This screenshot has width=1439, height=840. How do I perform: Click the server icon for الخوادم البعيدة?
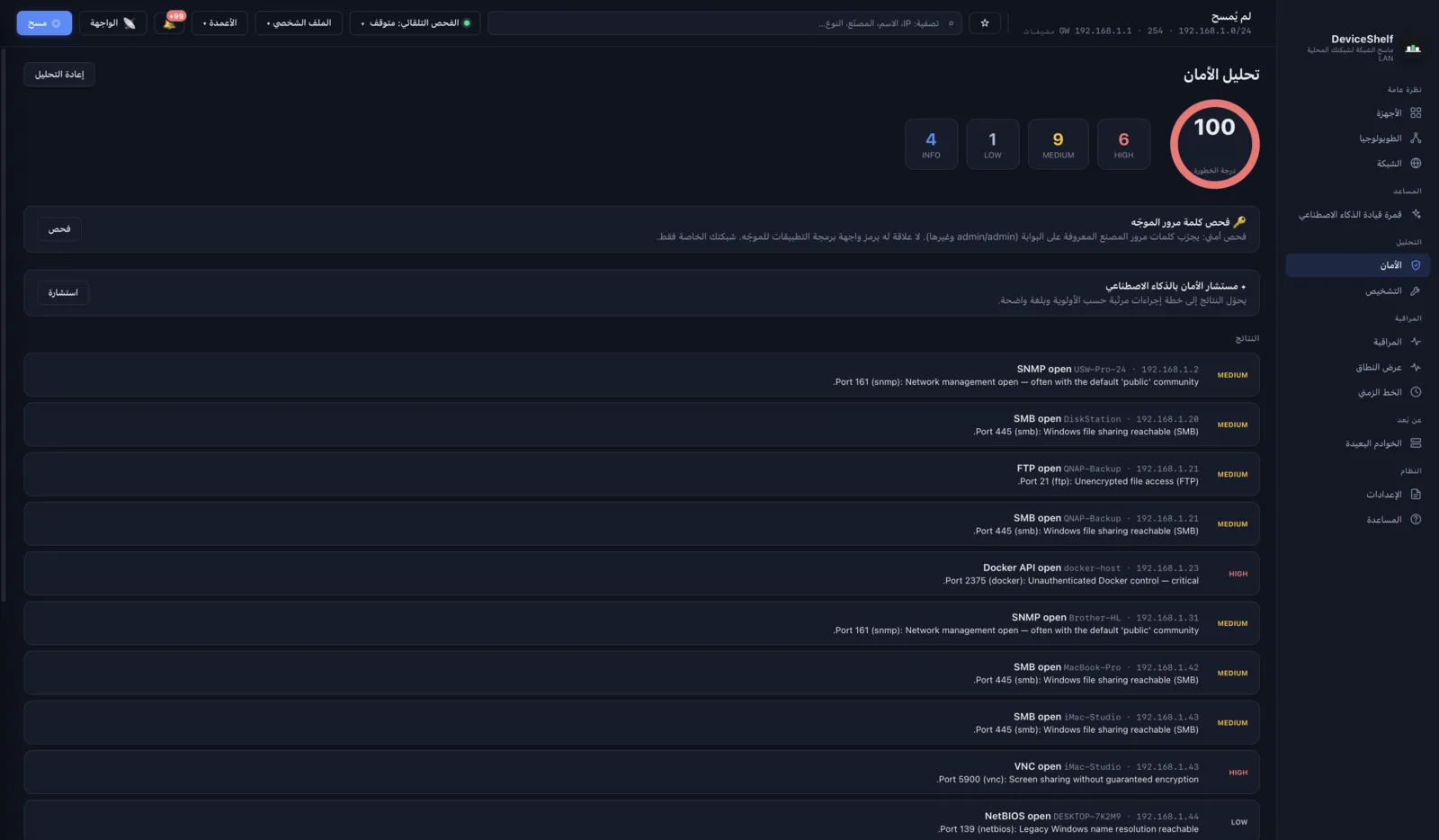[1416, 443]
